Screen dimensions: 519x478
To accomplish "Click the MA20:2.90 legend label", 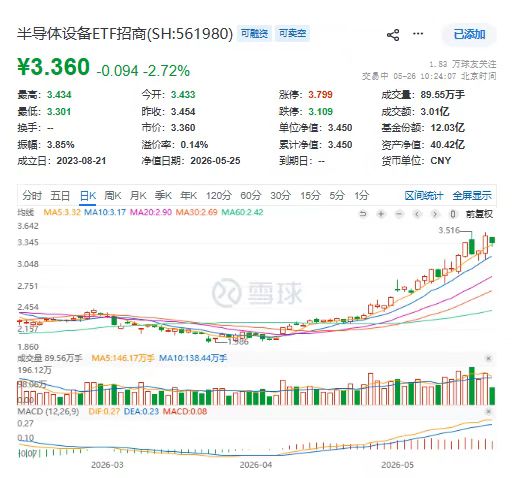I will pos(151,212).
